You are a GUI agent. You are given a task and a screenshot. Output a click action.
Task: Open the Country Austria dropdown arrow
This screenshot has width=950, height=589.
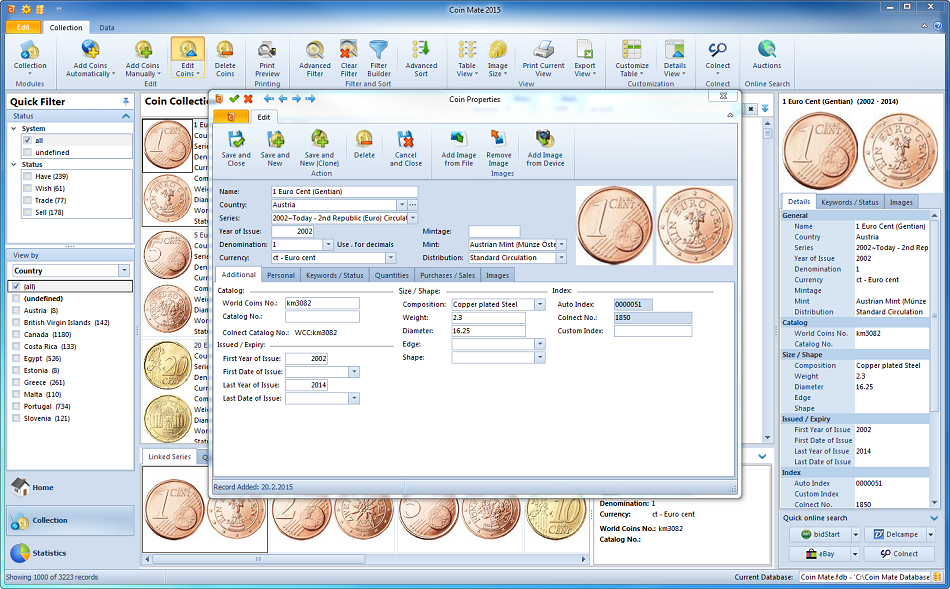401,205
